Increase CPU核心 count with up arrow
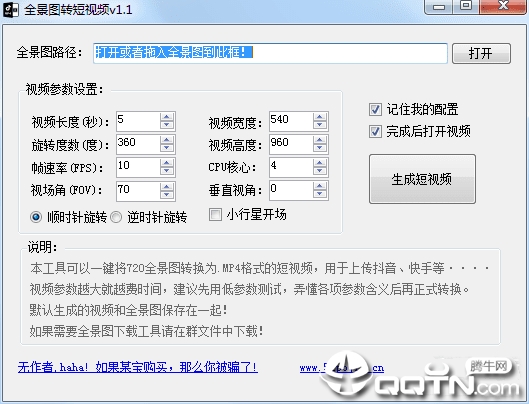Image resolution: width=529 pixels, height=404 pixels. pyautogui.click(x=319, y=163)
